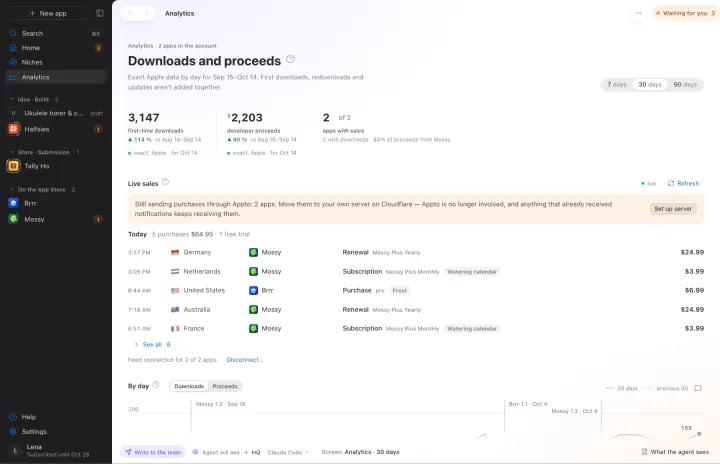720x464 pixels.
Task: Collapse the Store · Submission section
Action: tap(45, 152)
